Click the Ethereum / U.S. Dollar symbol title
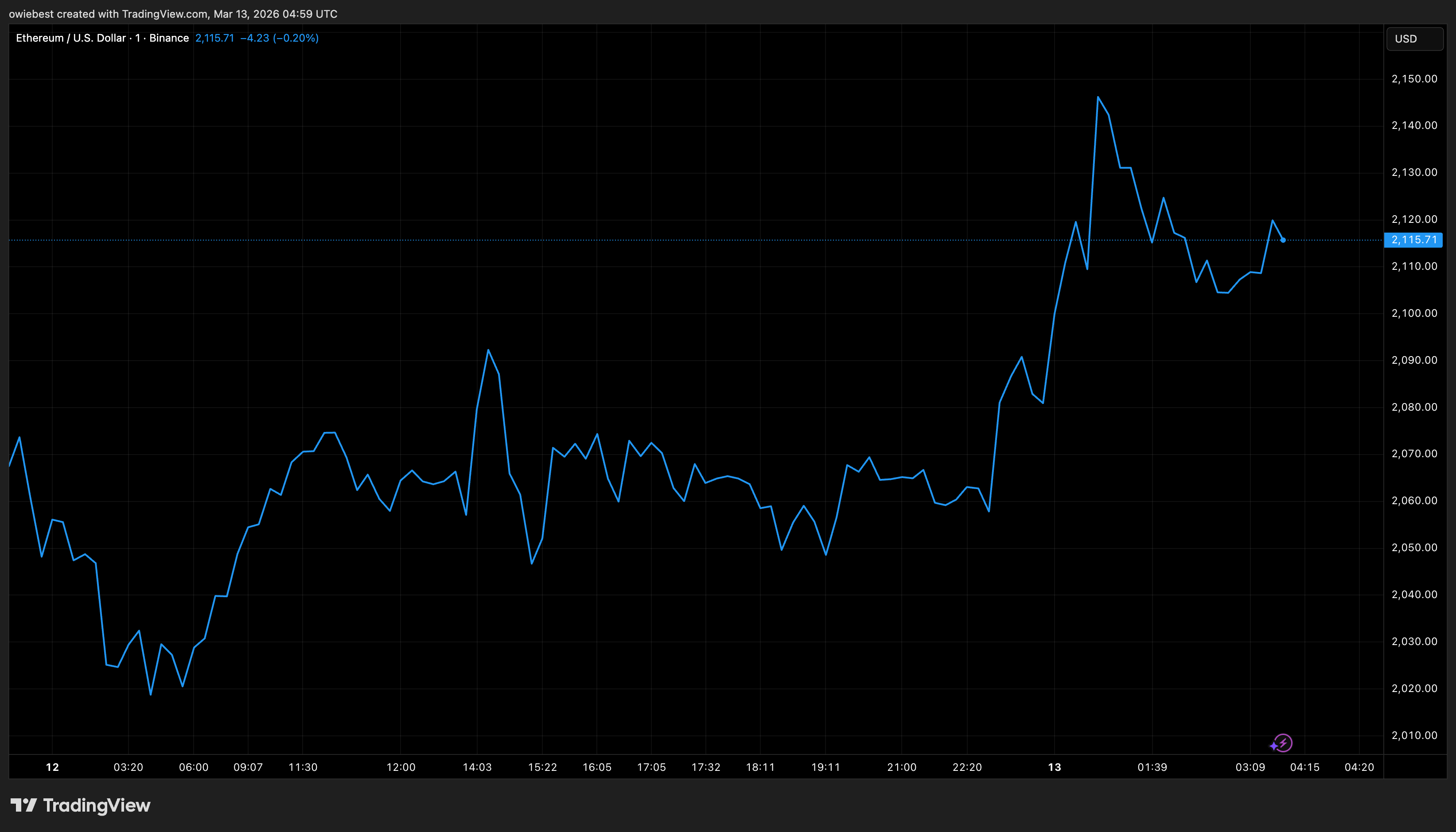1456x832 pixels. pyautogui.click(x=70, y=38)
